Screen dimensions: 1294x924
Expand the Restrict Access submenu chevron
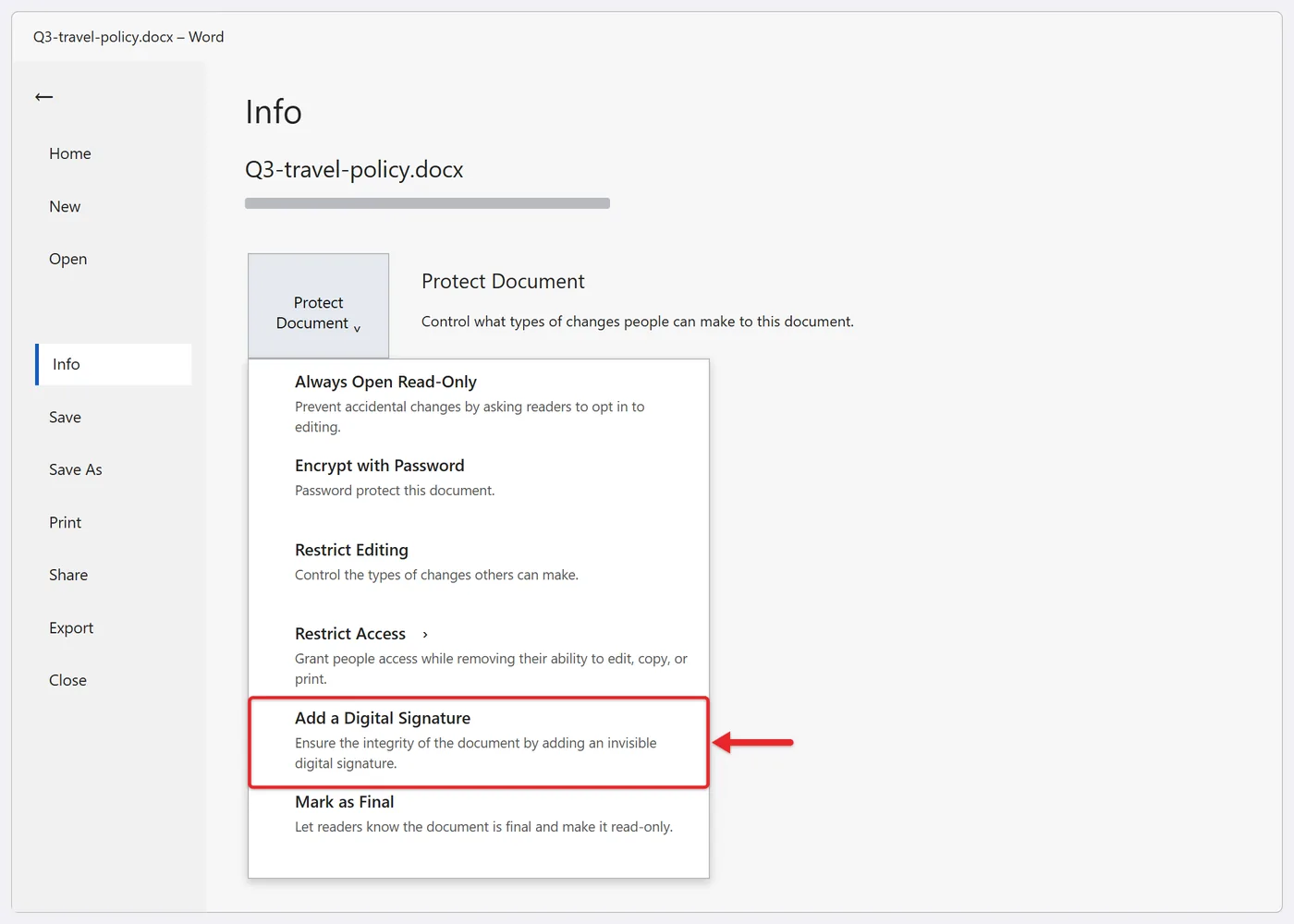tap(425, 635)
